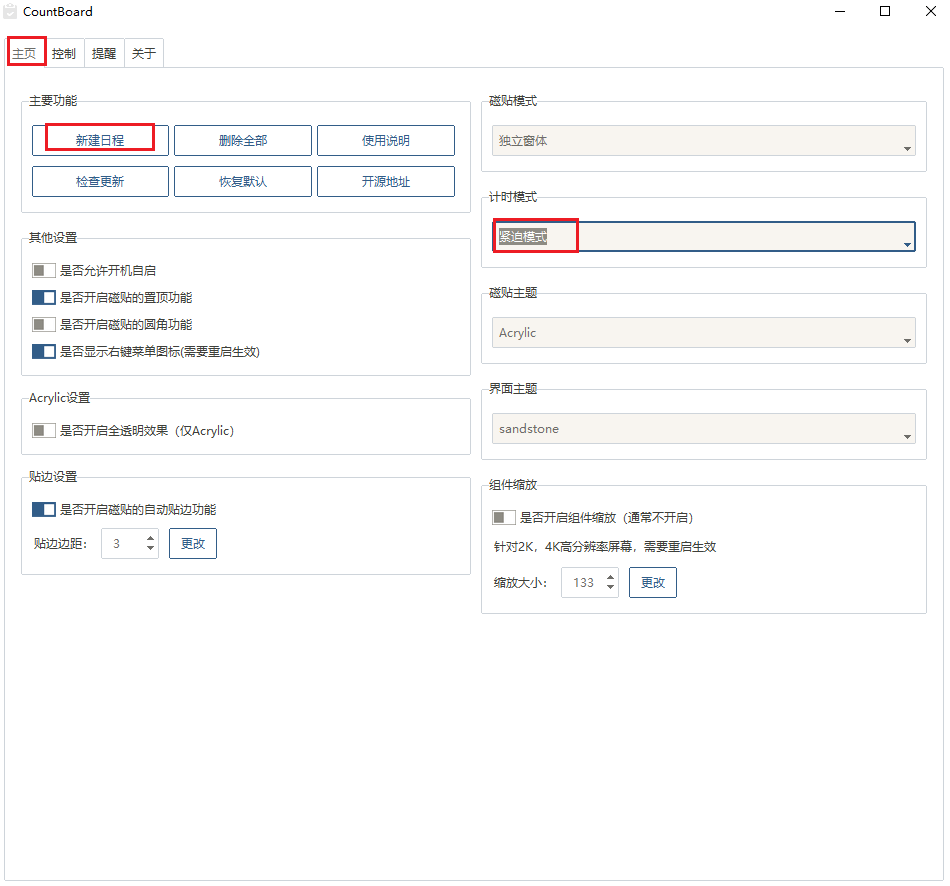Switch to the 提醒 tab
Image resolution: width=950 pixels, height=886 pixels.
103,53
